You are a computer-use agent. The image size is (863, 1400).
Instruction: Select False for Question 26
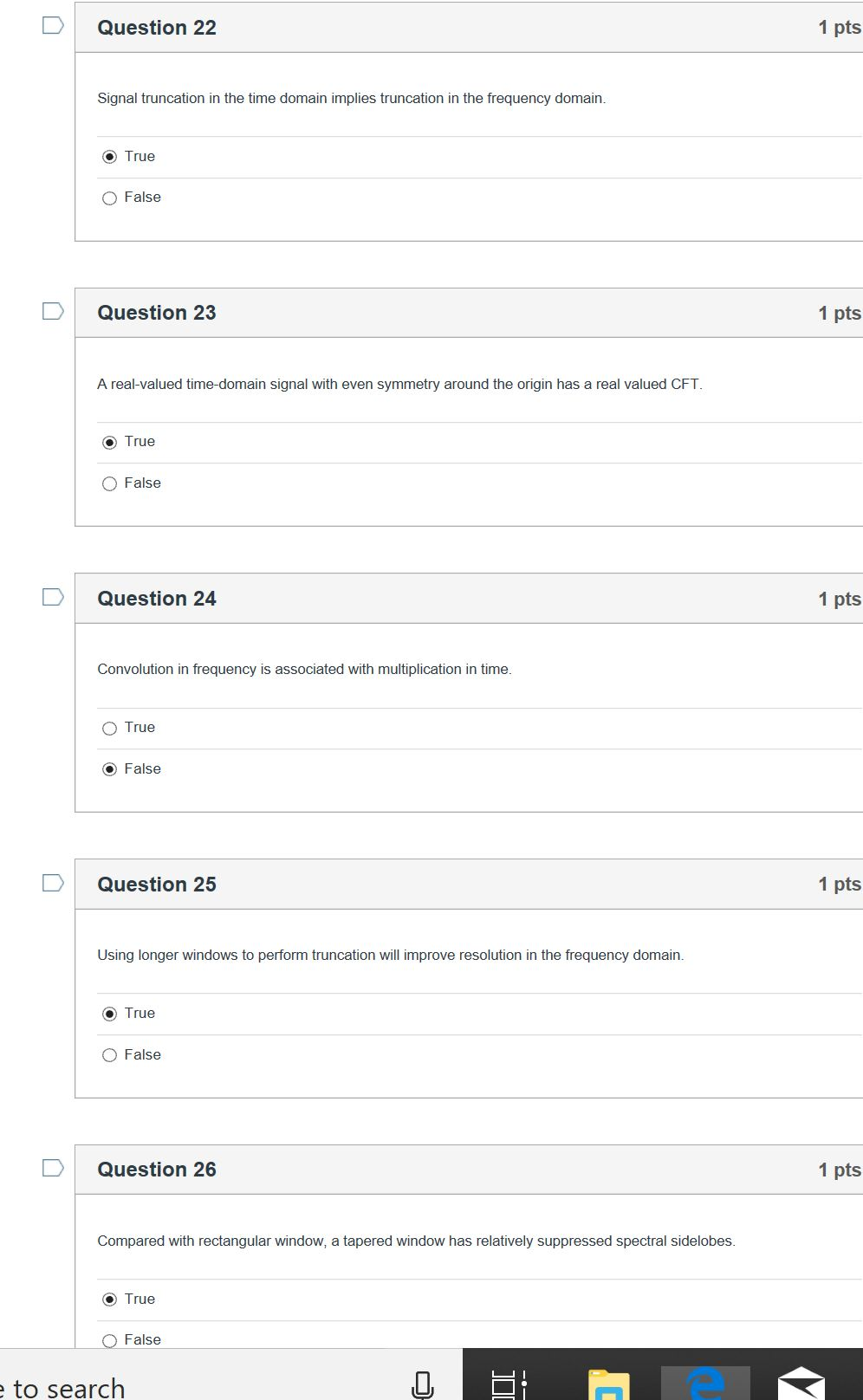coord(110,1340)
